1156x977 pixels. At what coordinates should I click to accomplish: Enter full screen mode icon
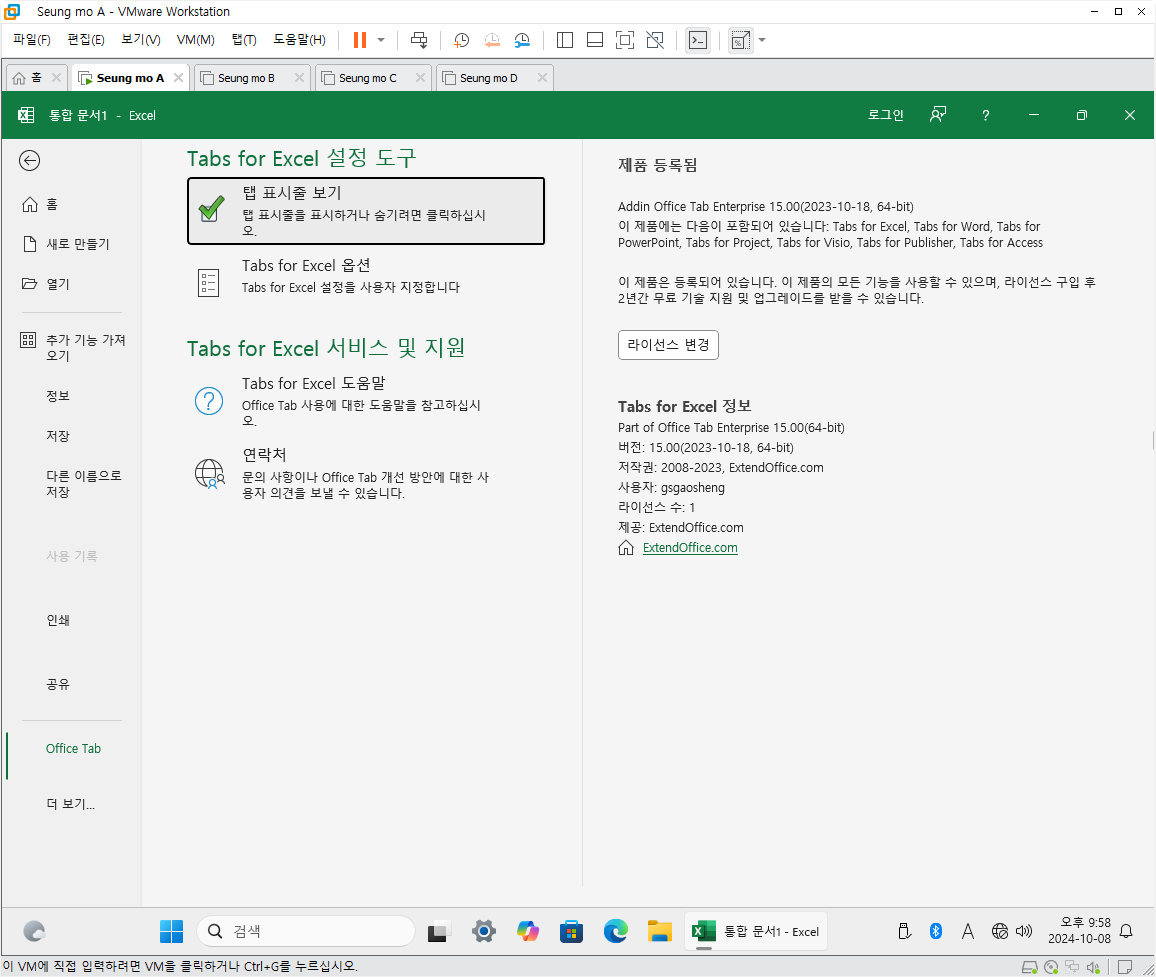(624, 40)
